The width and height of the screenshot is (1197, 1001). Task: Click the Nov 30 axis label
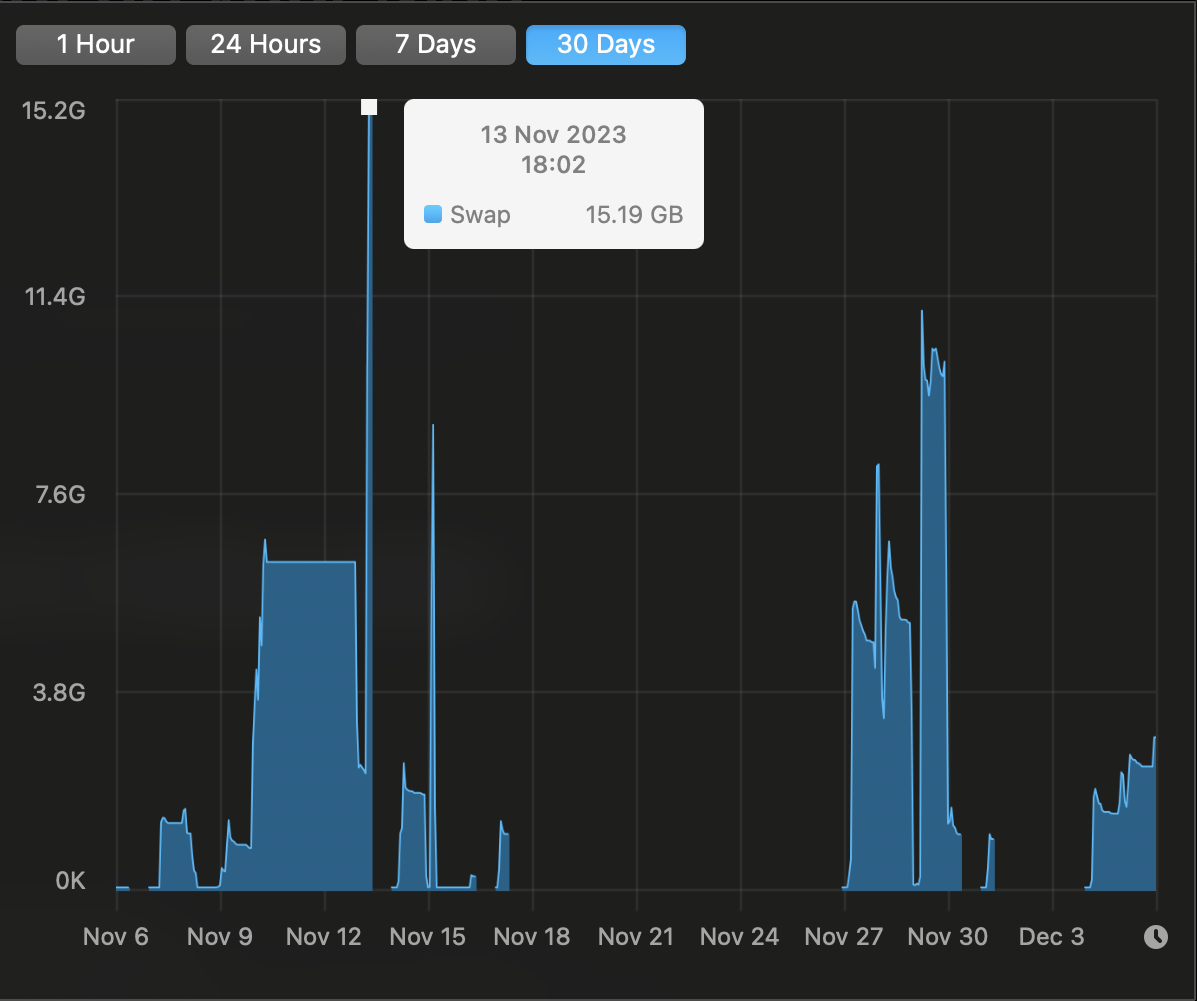947,936
